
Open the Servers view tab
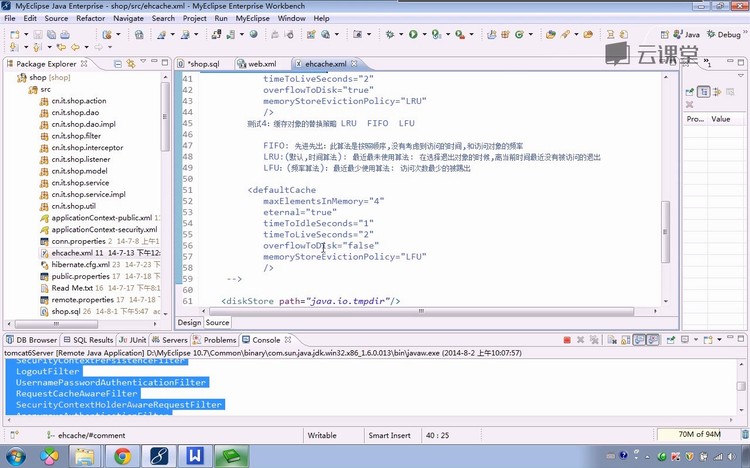(x=170, y=340)
